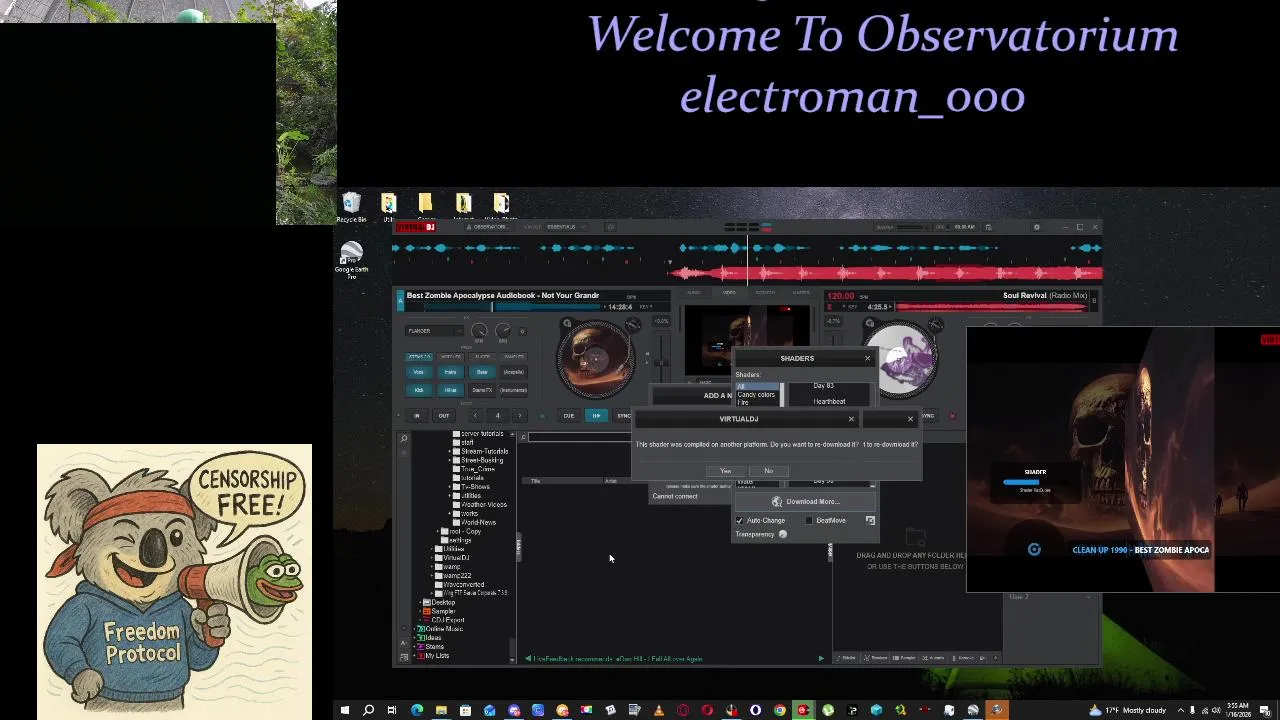Activate the Instrumental stem pad
Viewport: 1280px width, 720px height.
[x=513, y=390]
